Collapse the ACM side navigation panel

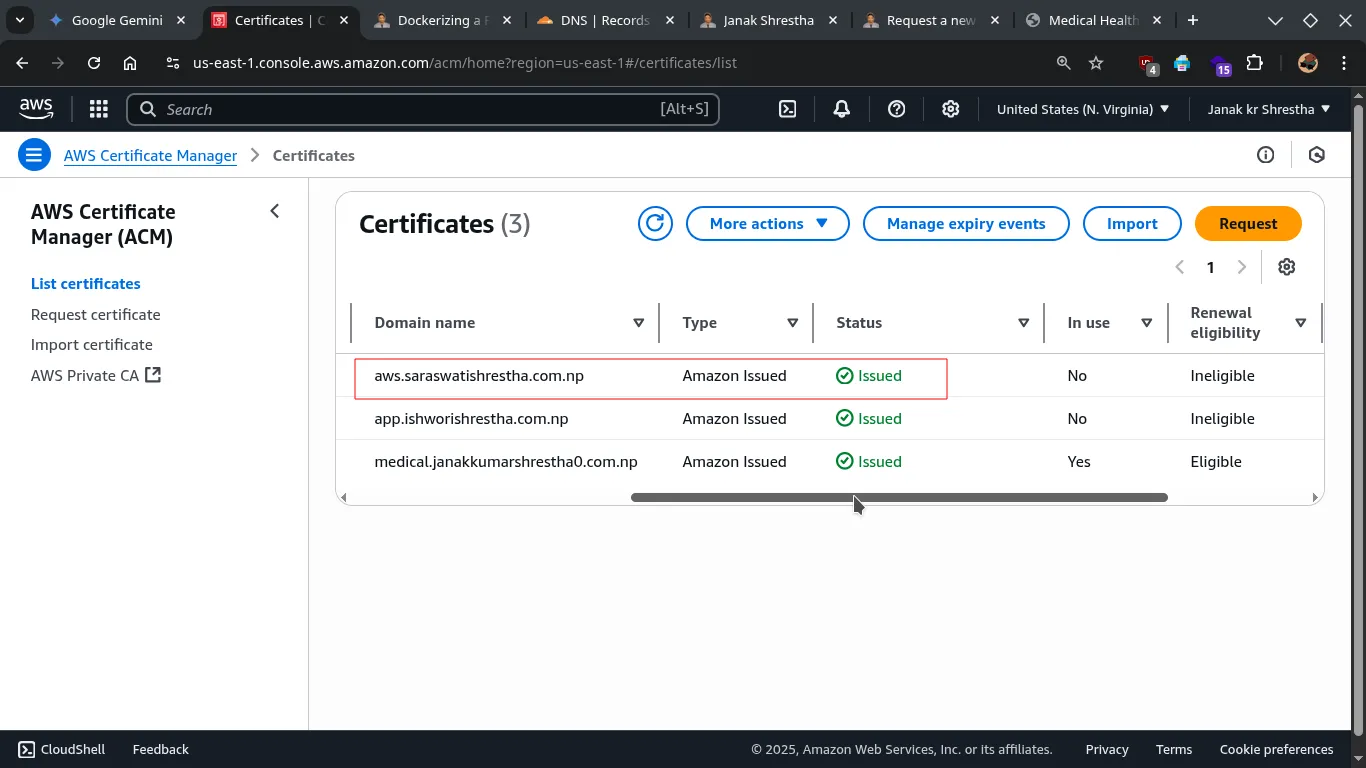pyautogui.click(x=274, y=211)
